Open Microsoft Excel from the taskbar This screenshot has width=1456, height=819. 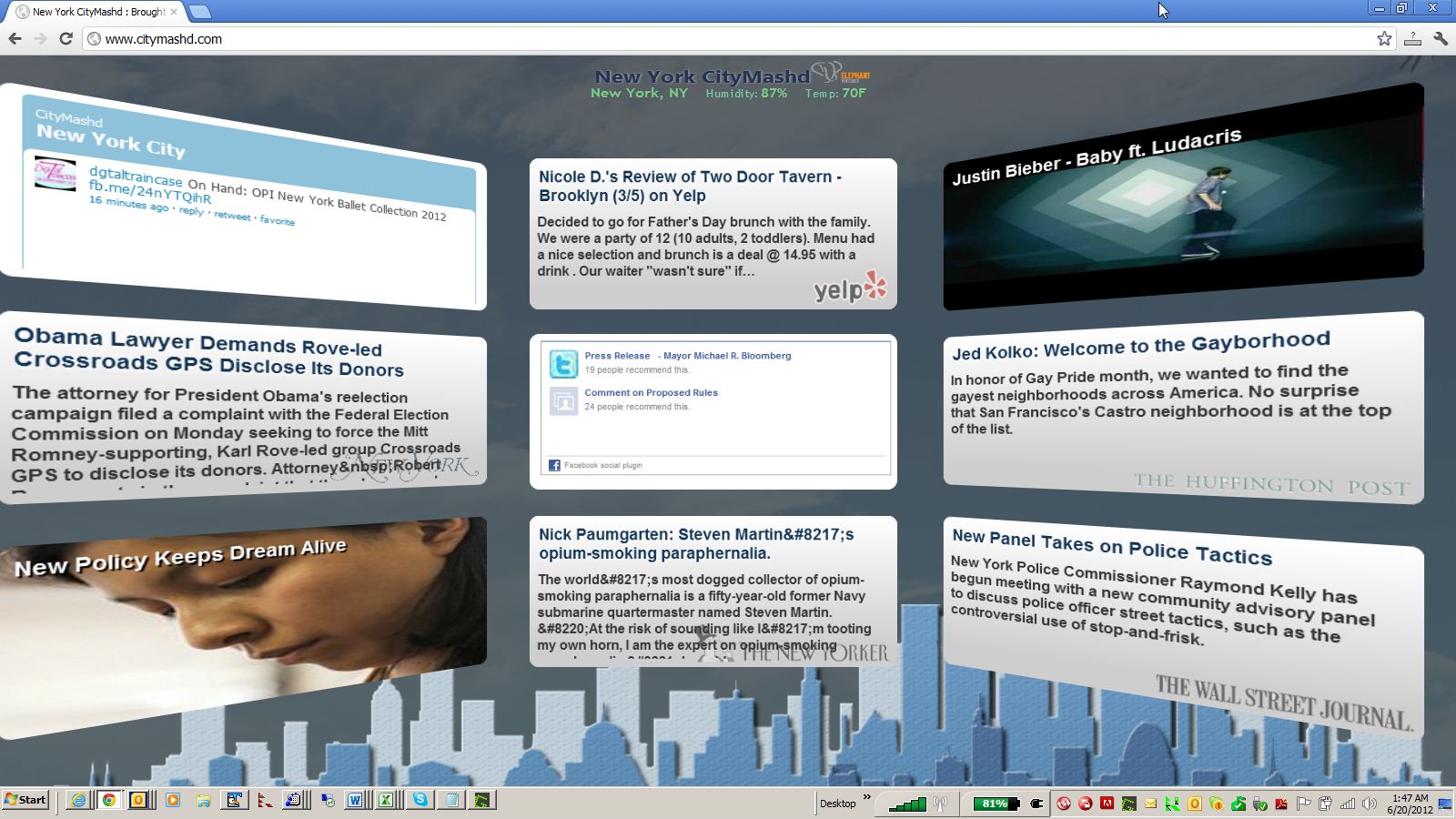pos(386,801)
